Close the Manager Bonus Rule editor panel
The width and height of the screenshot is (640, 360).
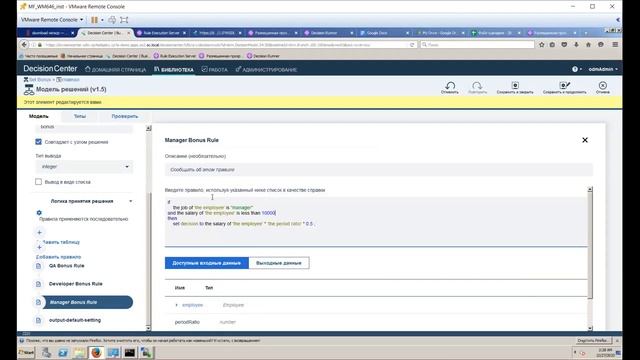click(x=585, y=140)
